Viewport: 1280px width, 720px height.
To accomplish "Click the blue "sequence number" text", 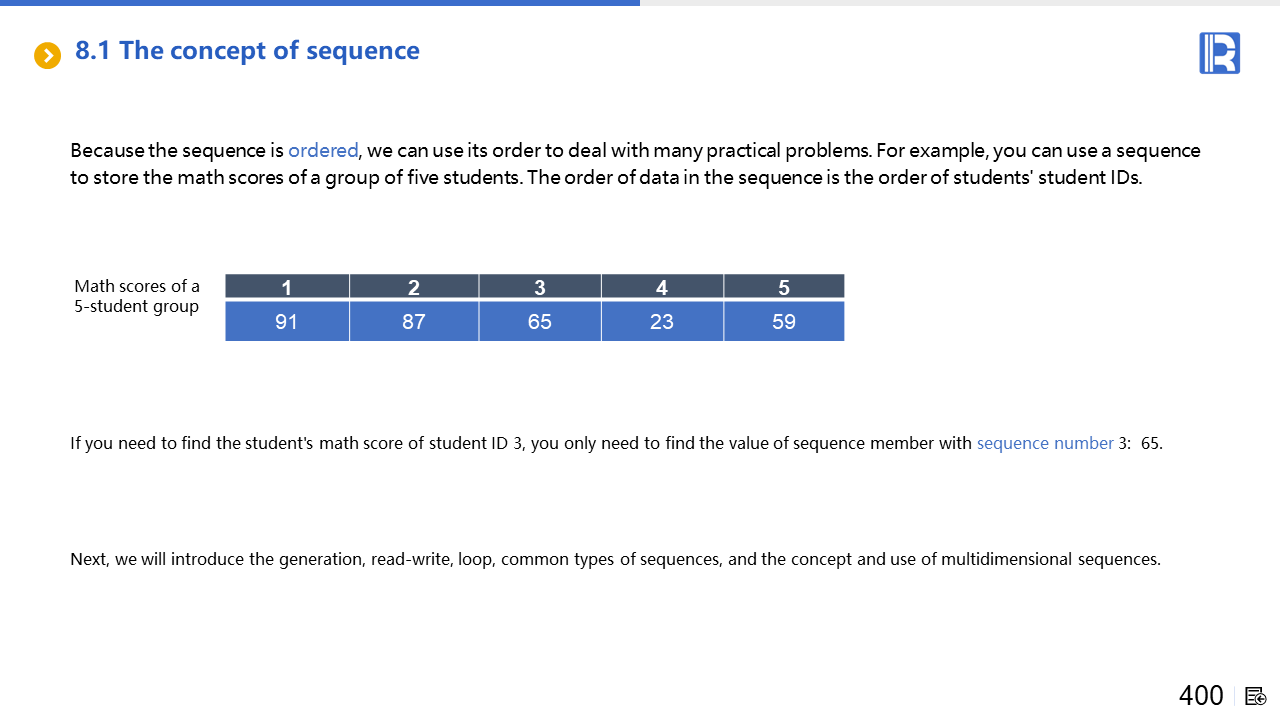I will (x=1045, y=443).
